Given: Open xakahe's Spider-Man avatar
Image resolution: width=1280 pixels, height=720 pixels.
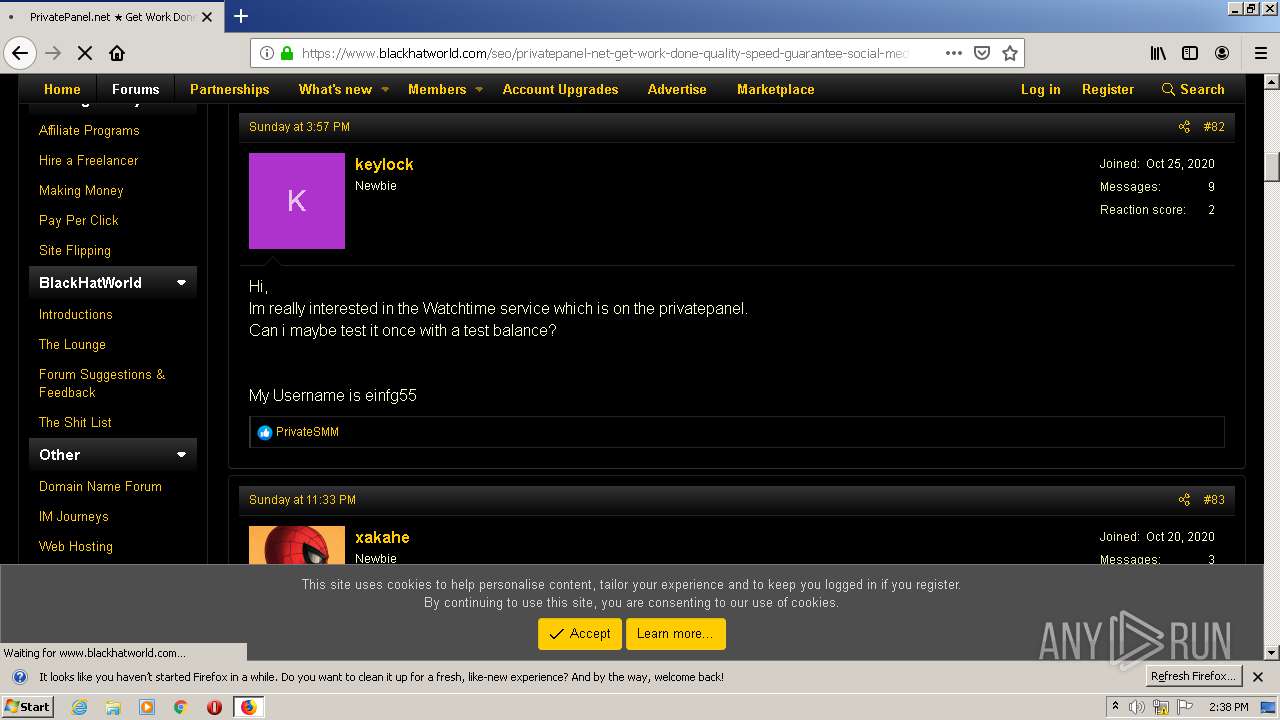Looking at the screenshot, I should tap(297, 545).
